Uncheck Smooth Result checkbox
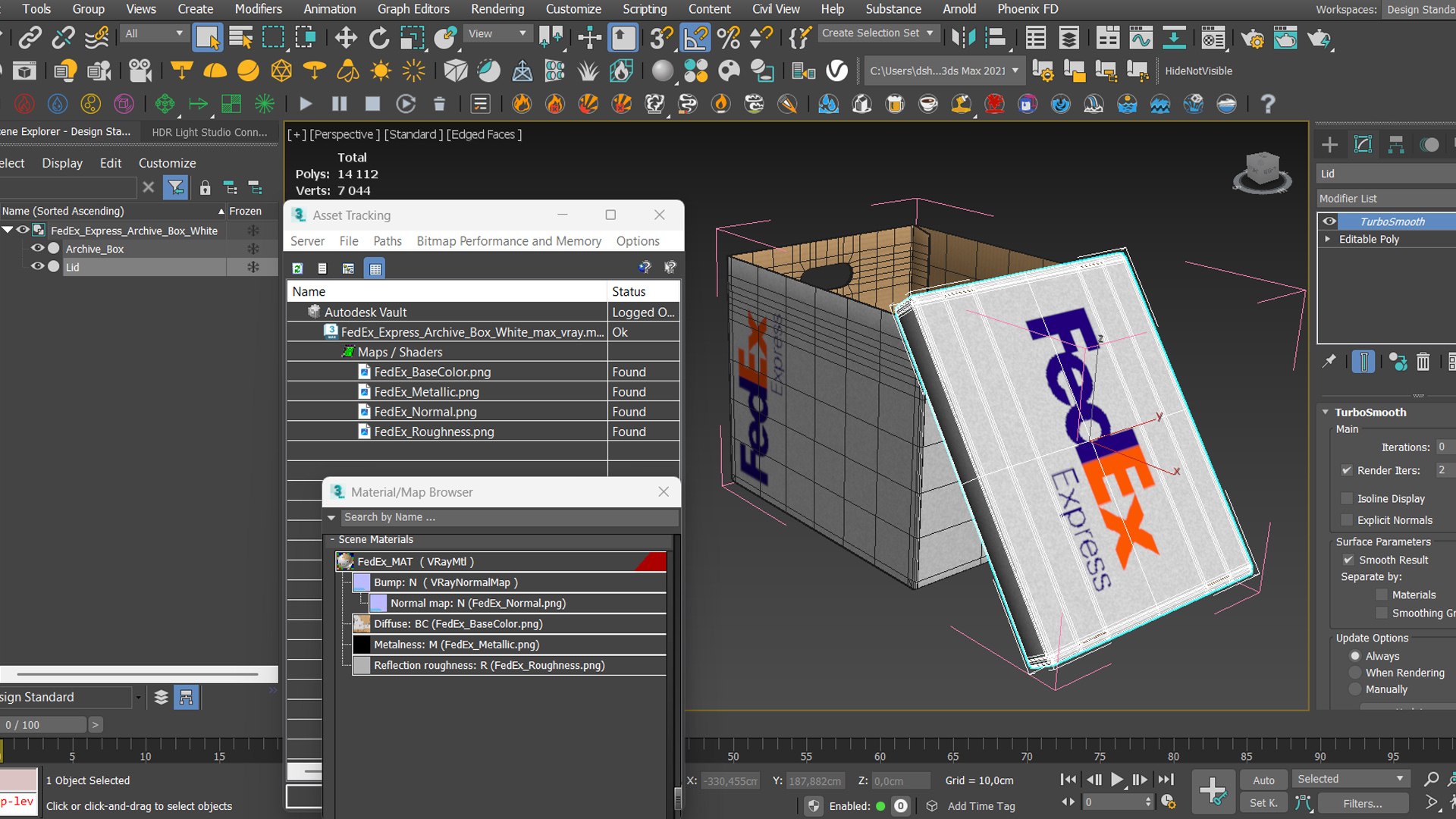 point(1348,560)
